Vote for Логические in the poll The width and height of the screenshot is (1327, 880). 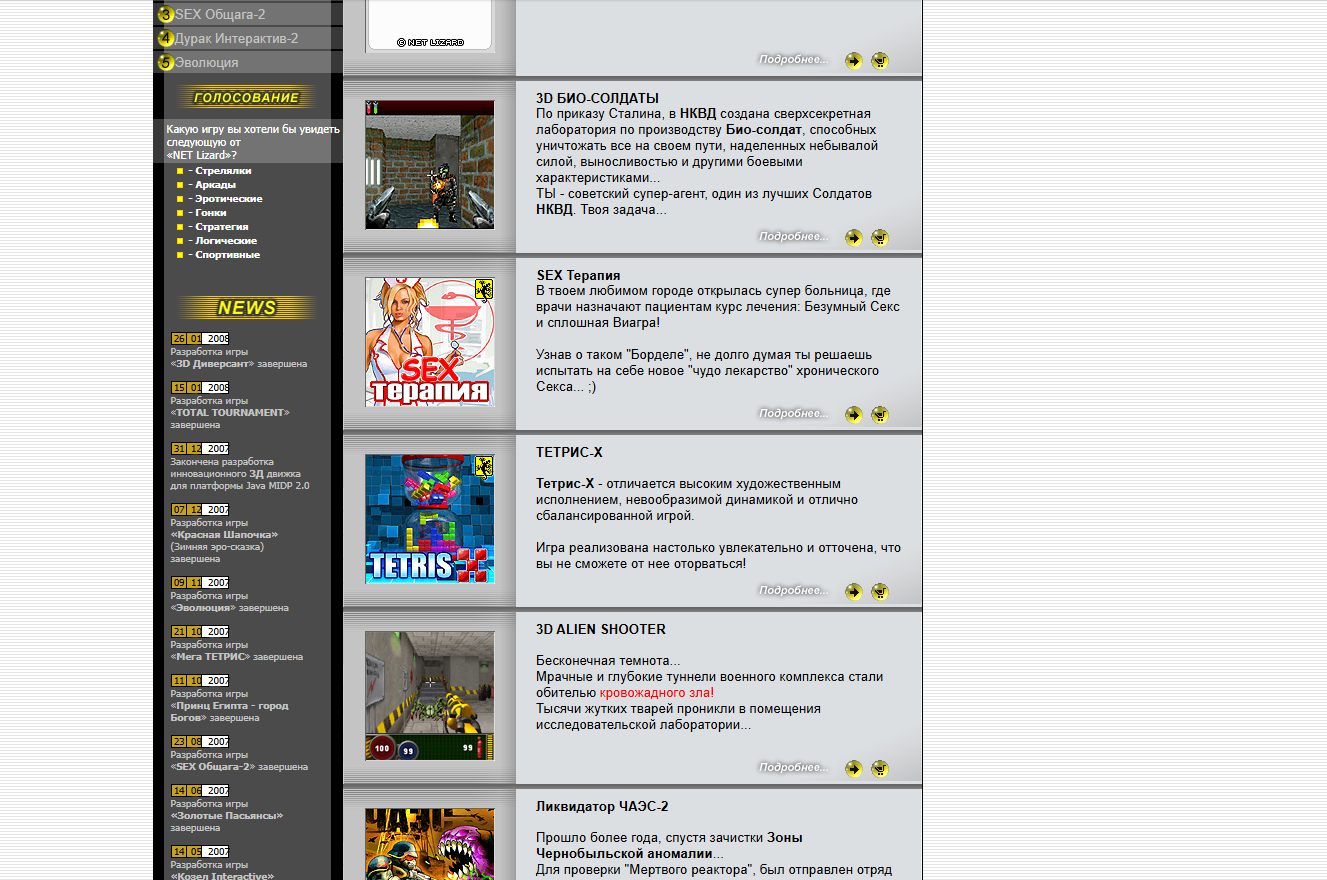[x=226, y=241]
